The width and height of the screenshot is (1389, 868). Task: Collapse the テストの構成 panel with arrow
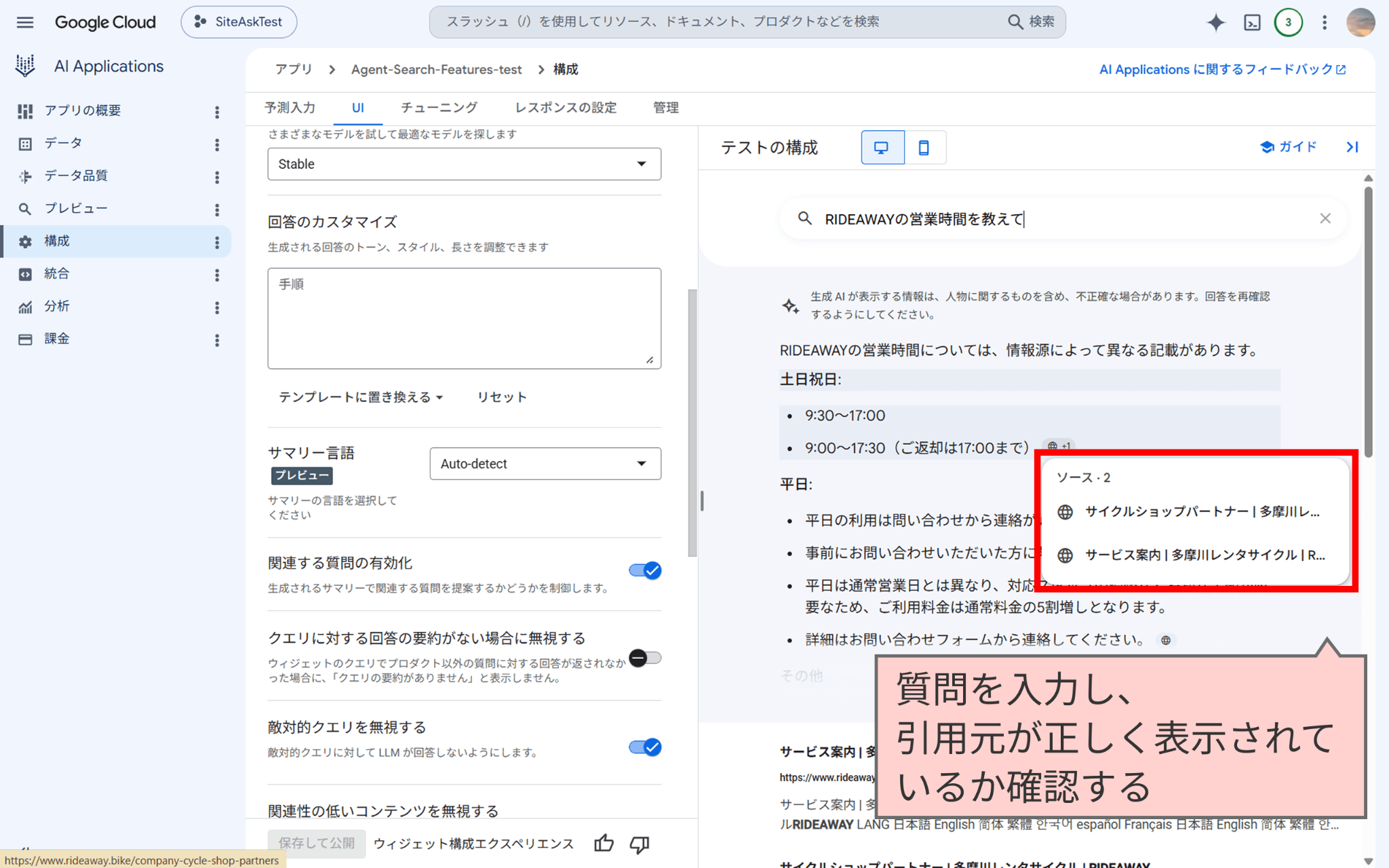(1352, 146)
